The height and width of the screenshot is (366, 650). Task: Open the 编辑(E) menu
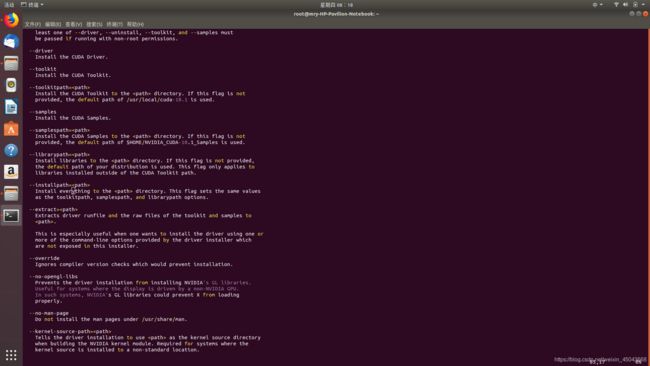point(53,24)
